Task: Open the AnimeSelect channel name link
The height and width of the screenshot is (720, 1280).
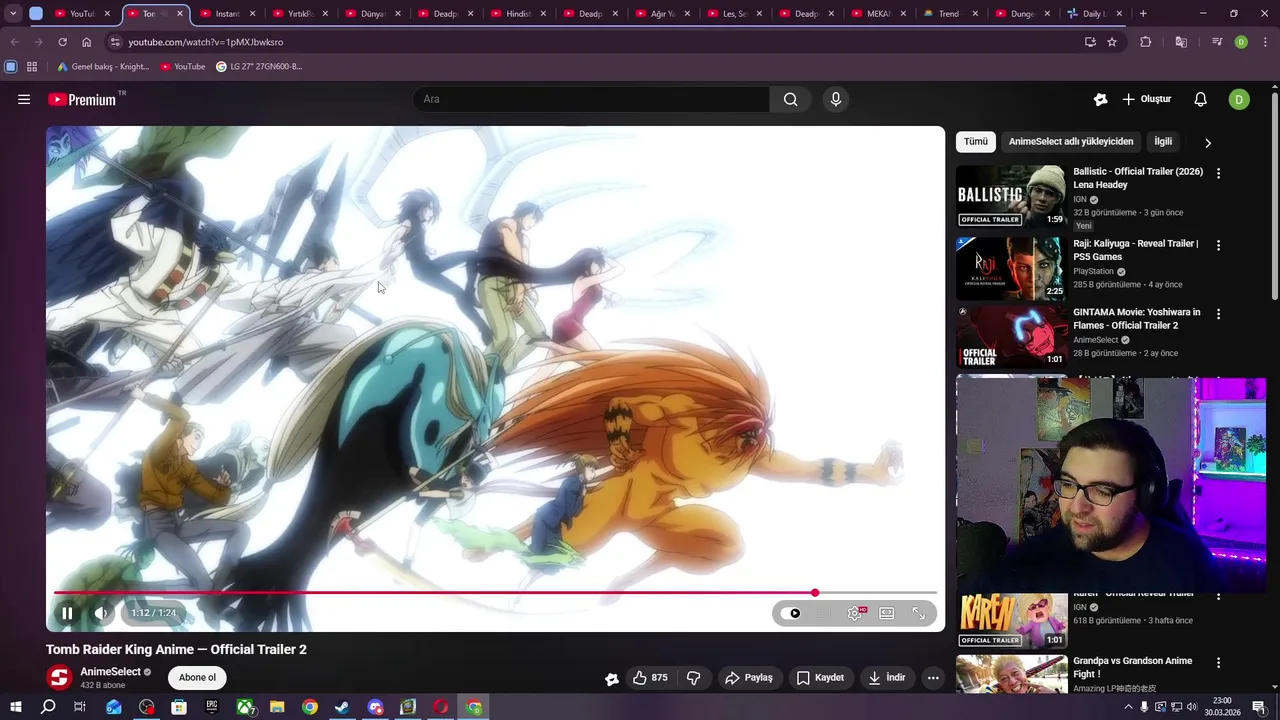Action: [x=110, y=672]
